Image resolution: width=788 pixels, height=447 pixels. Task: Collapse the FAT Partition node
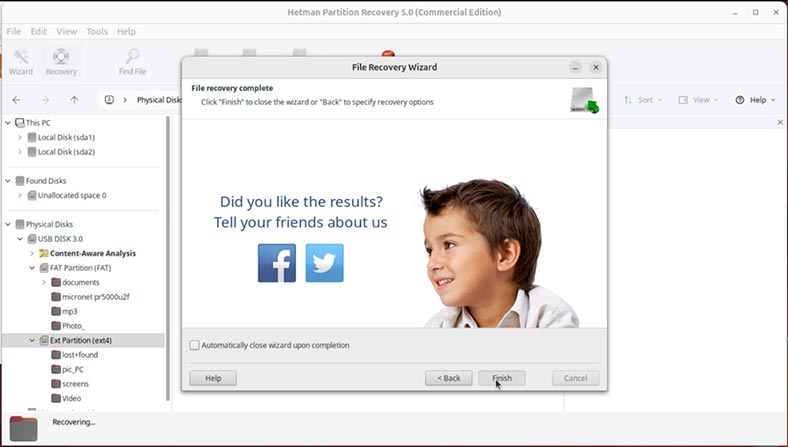click(32, 268)
